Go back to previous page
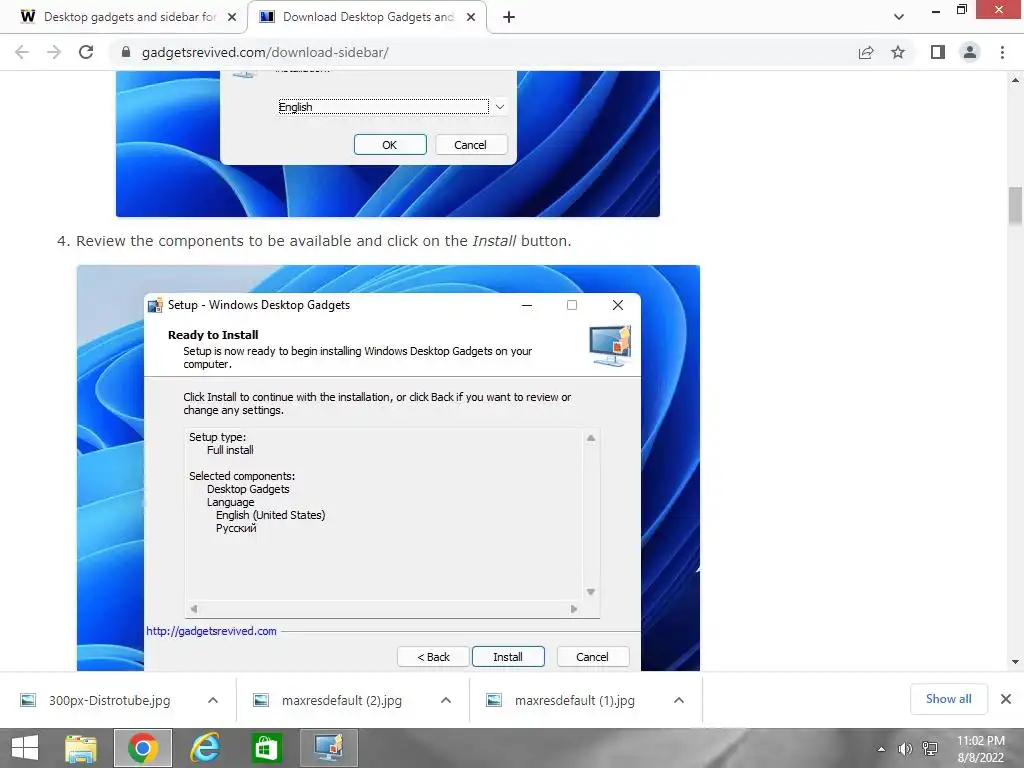 click(x=22, y=52)
